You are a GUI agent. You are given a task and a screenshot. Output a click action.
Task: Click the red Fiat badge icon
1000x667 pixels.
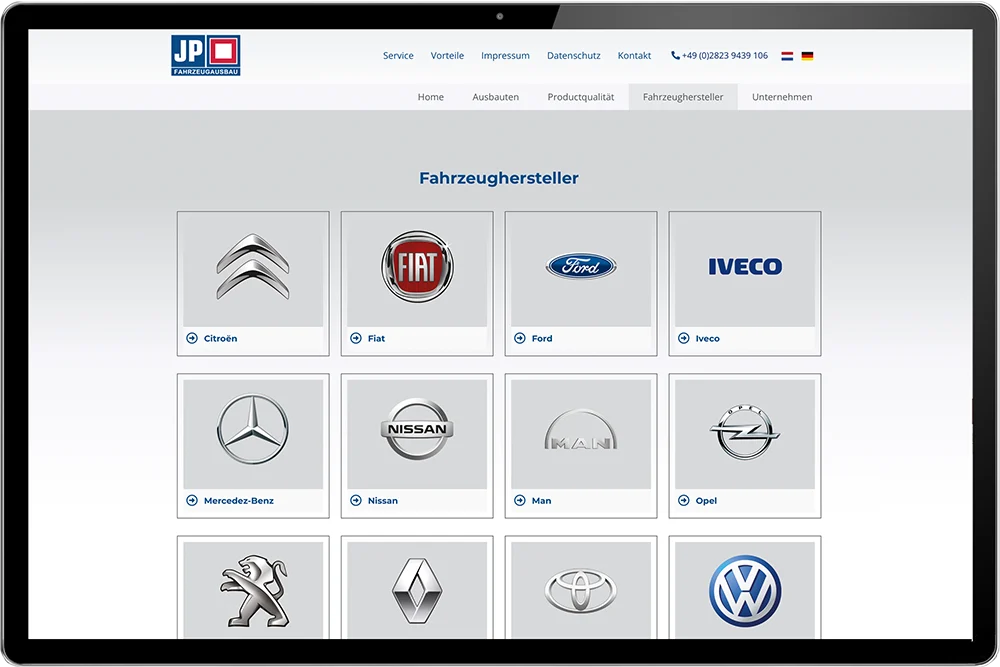tap(416, 267)
